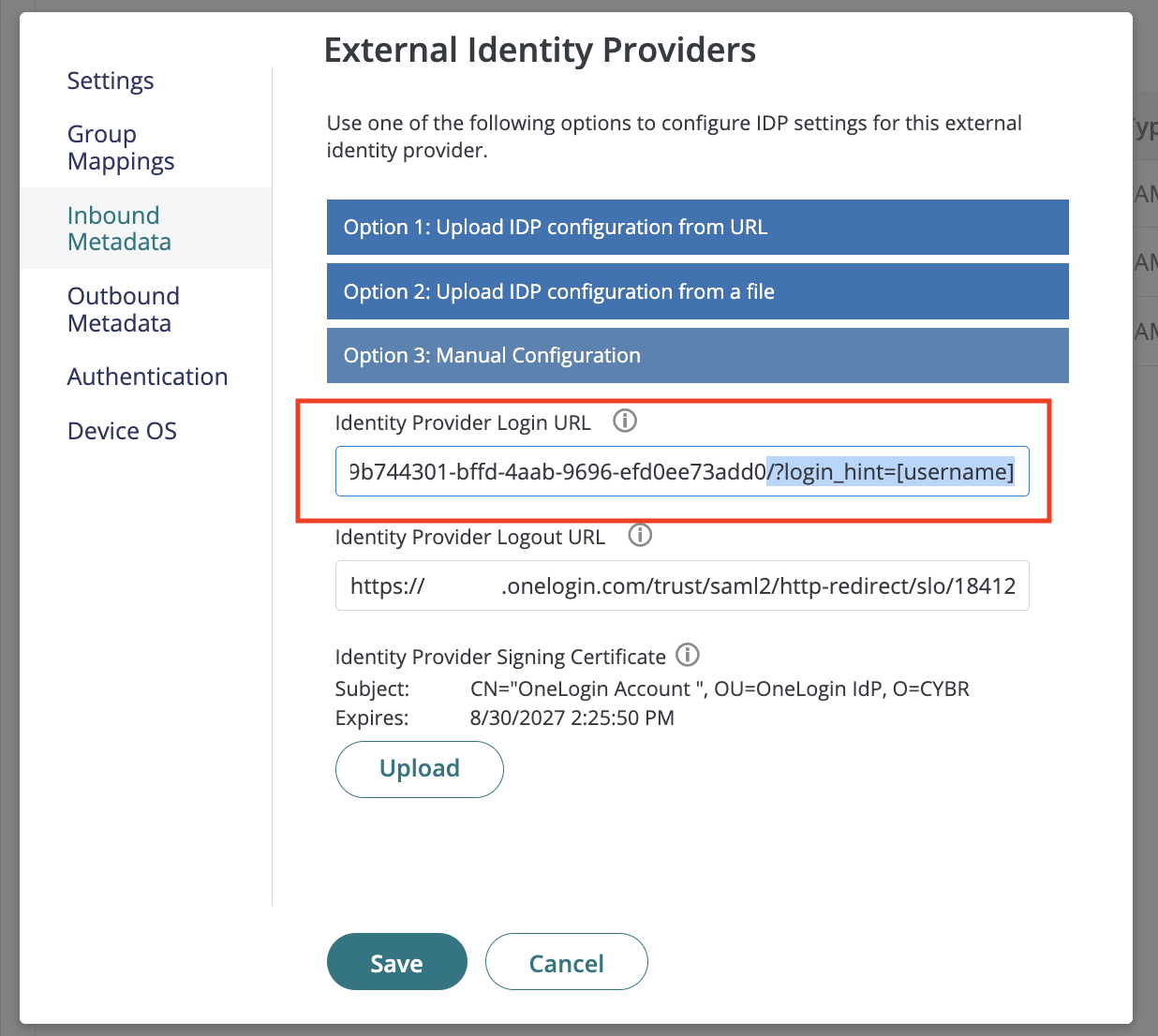Select the highlighted login_hint=[username] text

888,472
